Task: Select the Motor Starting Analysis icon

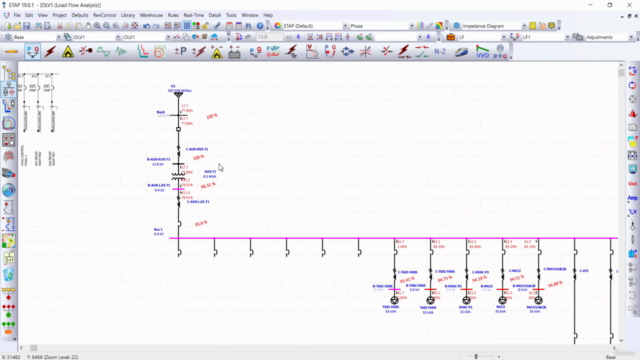Action: [x=86, y=51]
